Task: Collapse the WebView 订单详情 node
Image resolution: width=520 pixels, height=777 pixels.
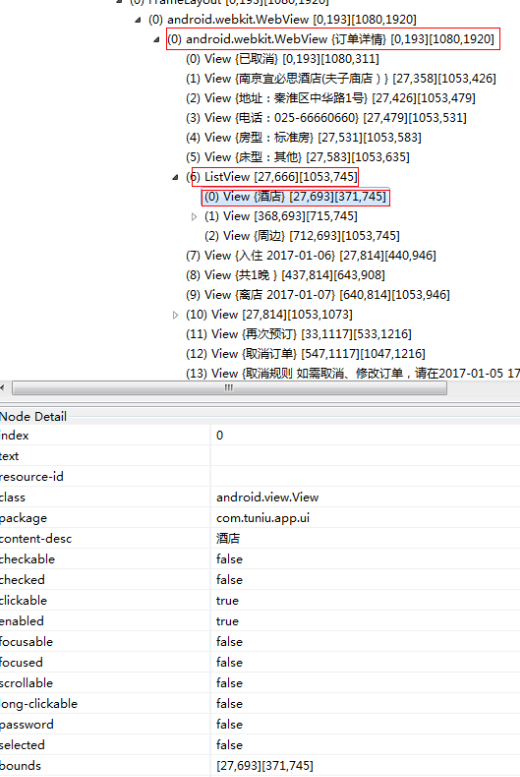Action: pos(157,40)
